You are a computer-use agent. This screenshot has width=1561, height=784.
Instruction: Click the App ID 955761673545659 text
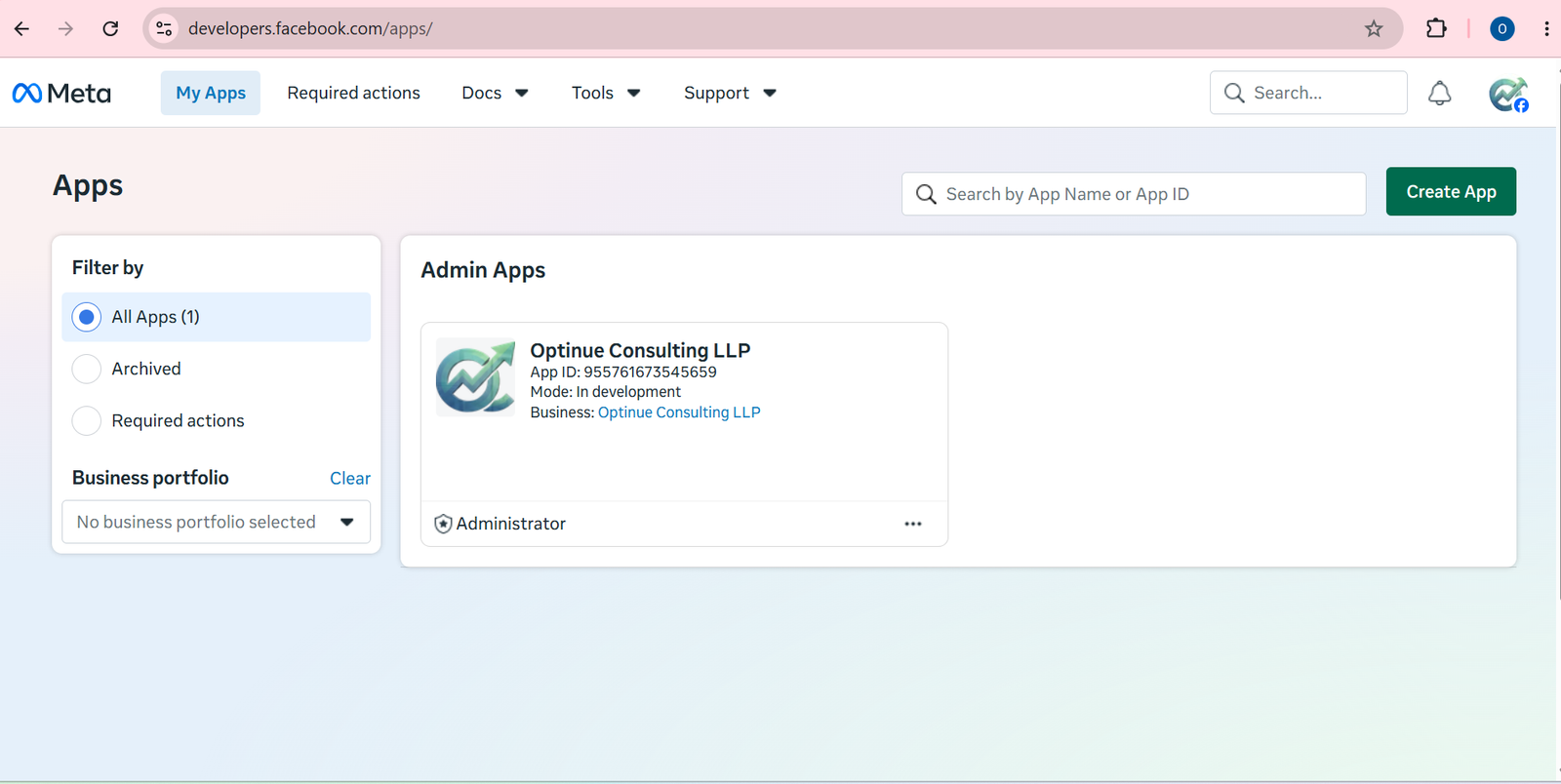click(623, 372)
